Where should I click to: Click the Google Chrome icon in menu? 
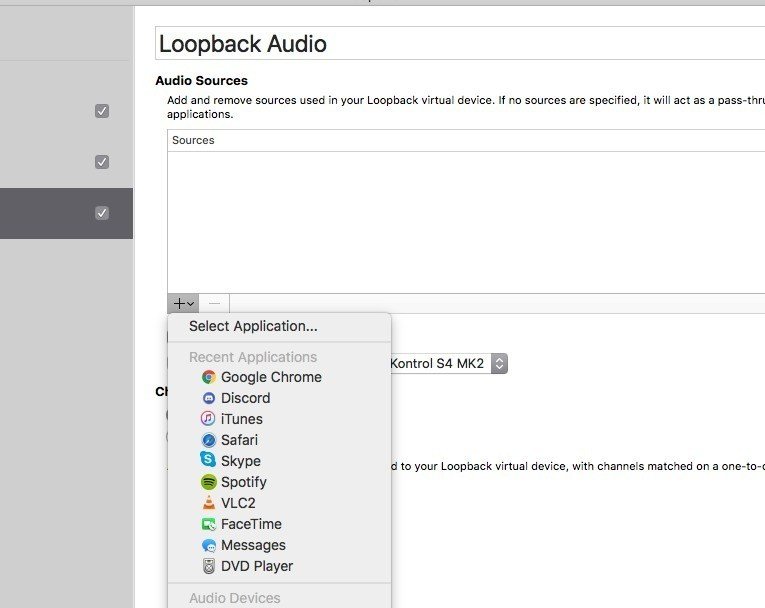point(209,377)
